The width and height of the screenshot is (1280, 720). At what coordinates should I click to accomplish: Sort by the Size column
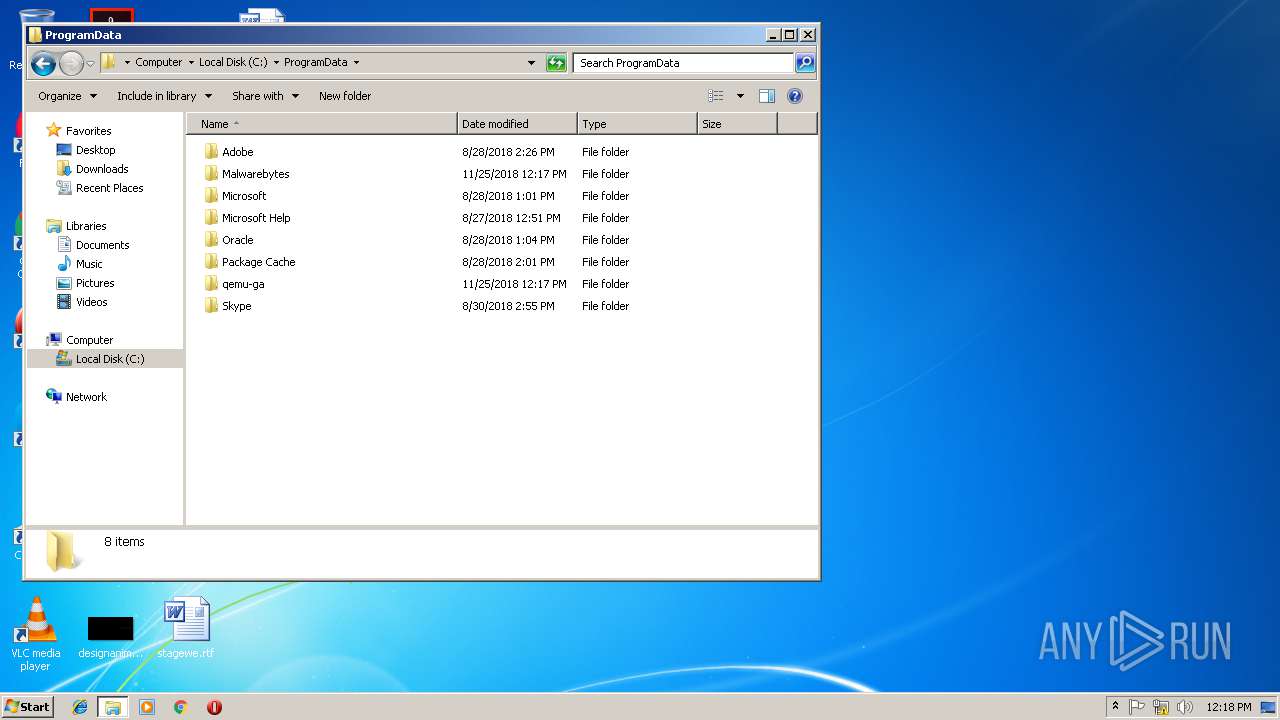pos(737,124)
